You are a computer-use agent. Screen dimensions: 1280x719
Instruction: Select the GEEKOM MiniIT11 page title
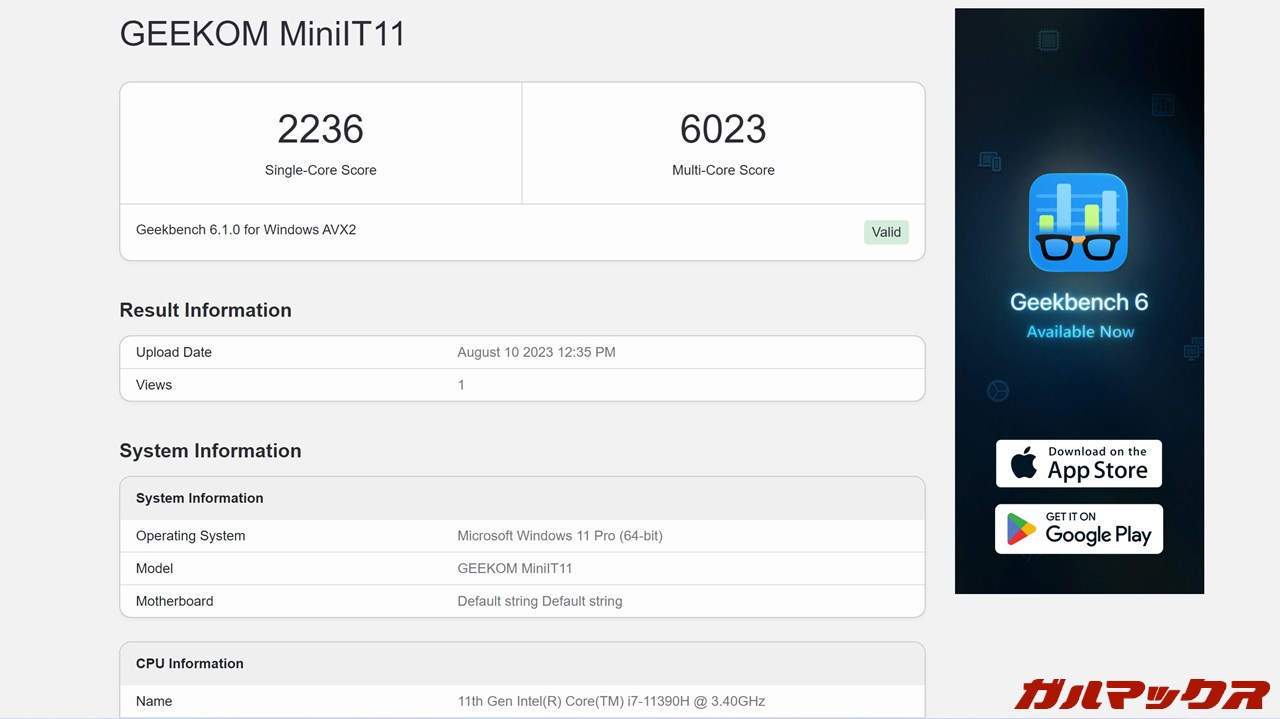click(x=262, y=33)
